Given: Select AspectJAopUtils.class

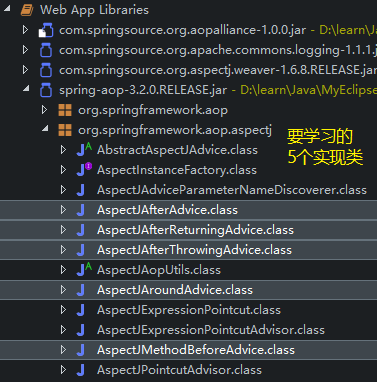Looking at the screenshot, I should pos(159,270).
